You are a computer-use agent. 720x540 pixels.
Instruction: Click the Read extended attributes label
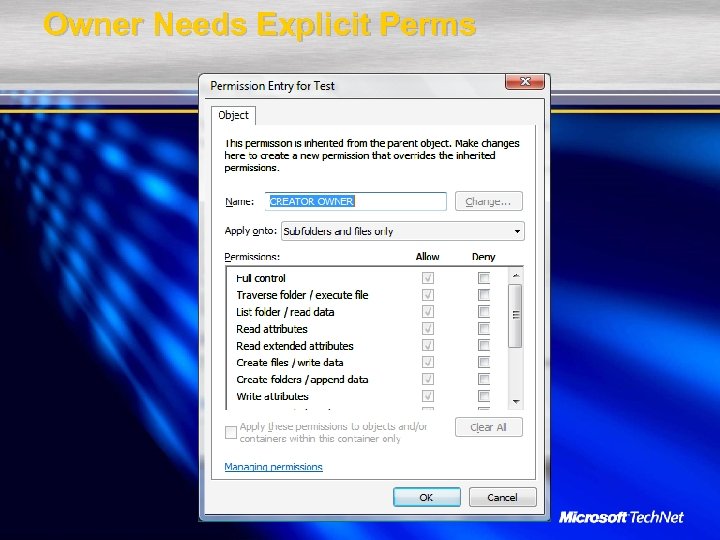pos(295,346)
